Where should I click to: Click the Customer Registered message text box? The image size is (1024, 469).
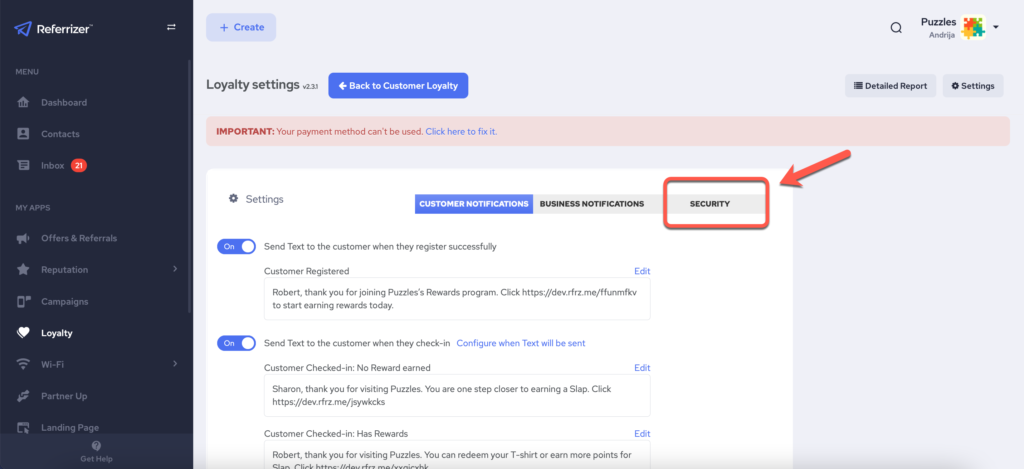tap(456, 299)
